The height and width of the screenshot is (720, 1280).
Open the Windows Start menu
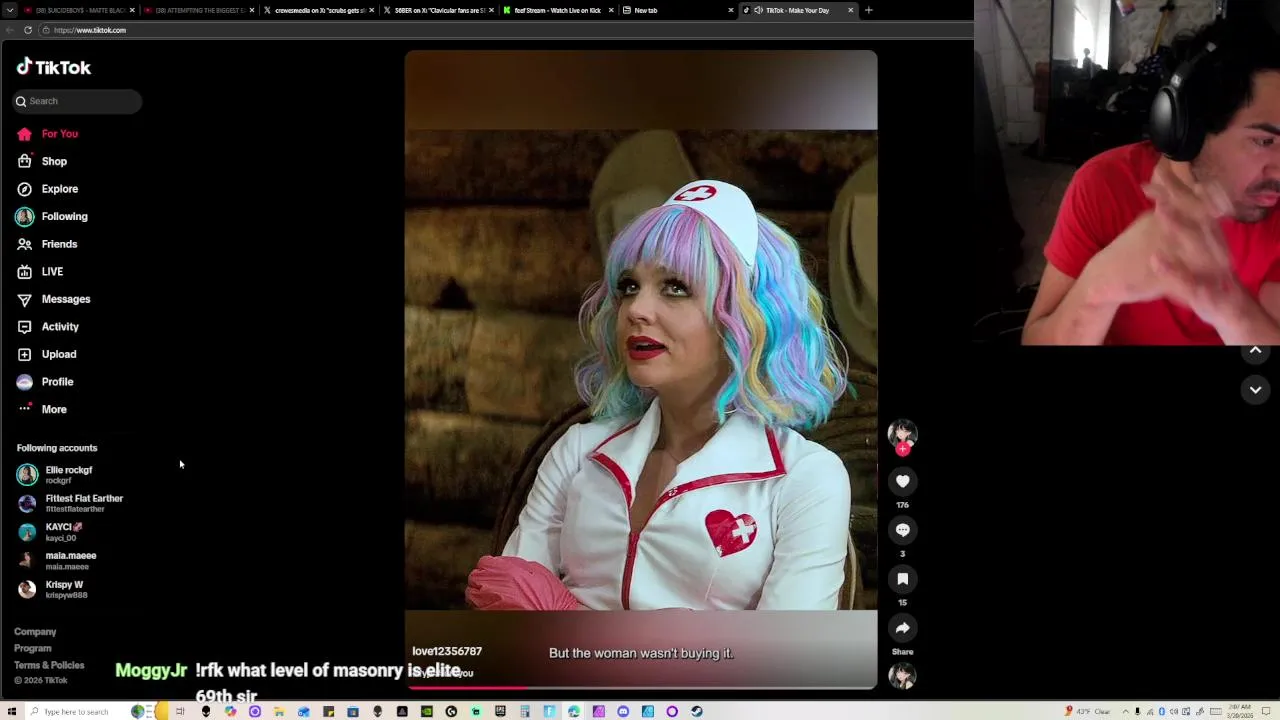pyautogui.click(x=12, y=712)
